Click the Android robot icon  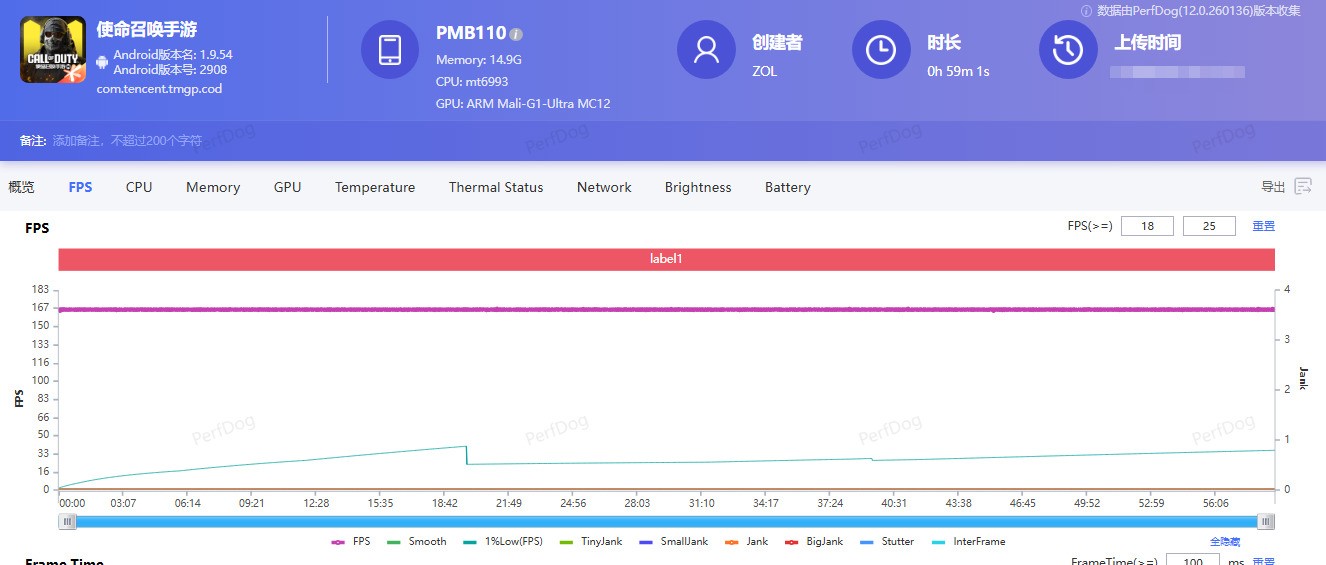tap(102, 62)
